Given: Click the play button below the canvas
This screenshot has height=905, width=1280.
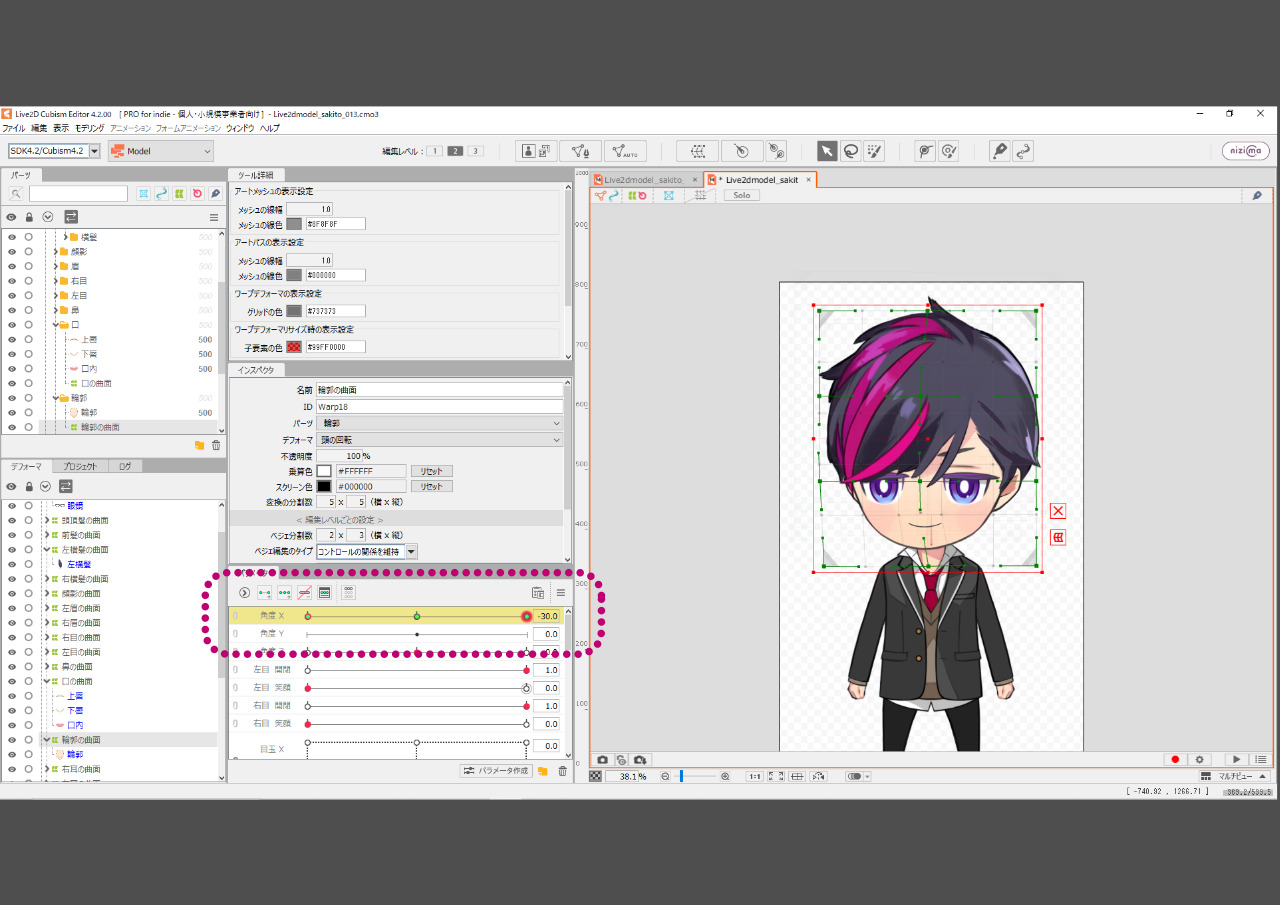Looking at the screenshot, I should [x=1237, y=760].
